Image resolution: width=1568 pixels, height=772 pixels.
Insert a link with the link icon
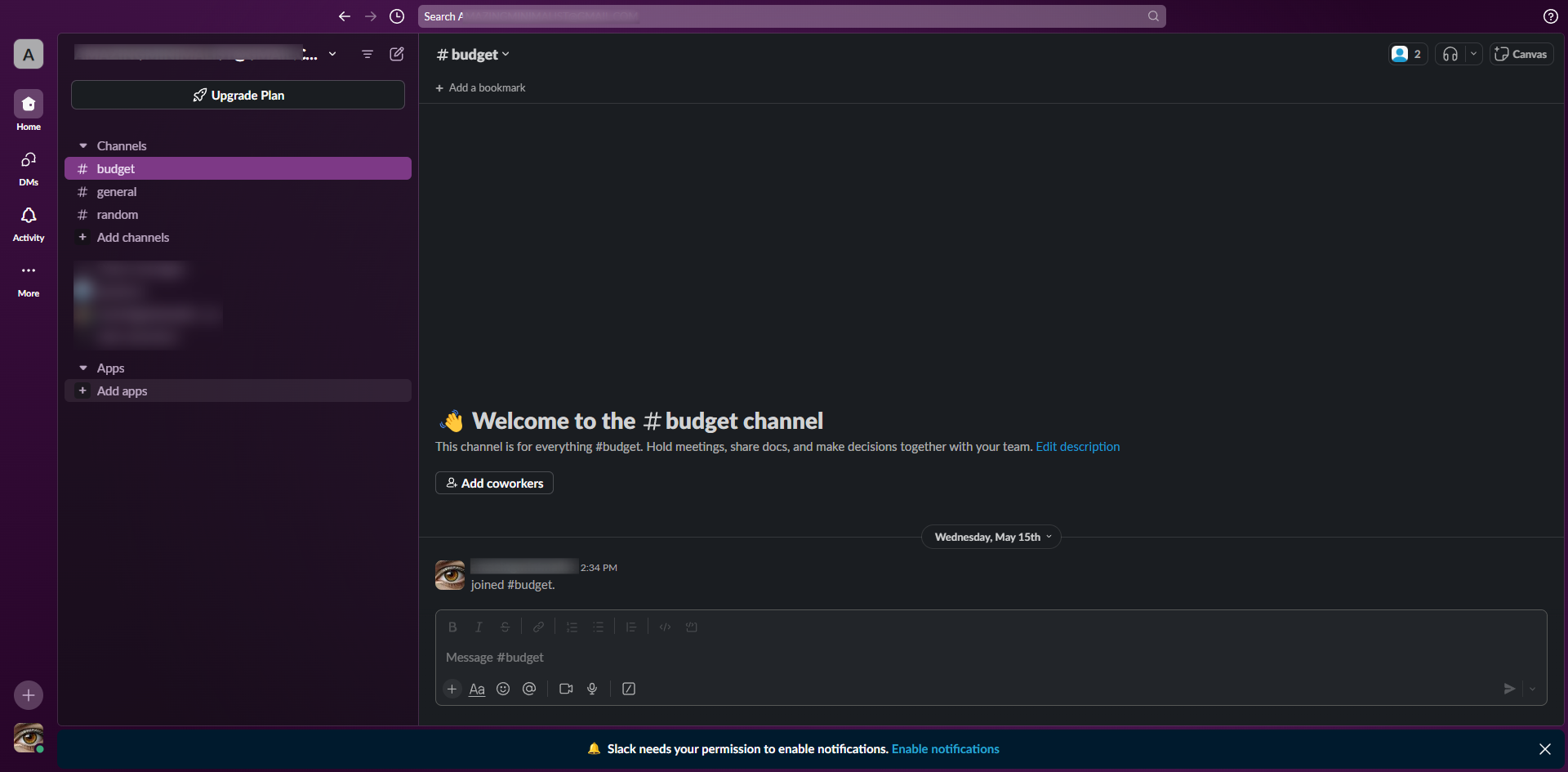[x=538, y=627]
